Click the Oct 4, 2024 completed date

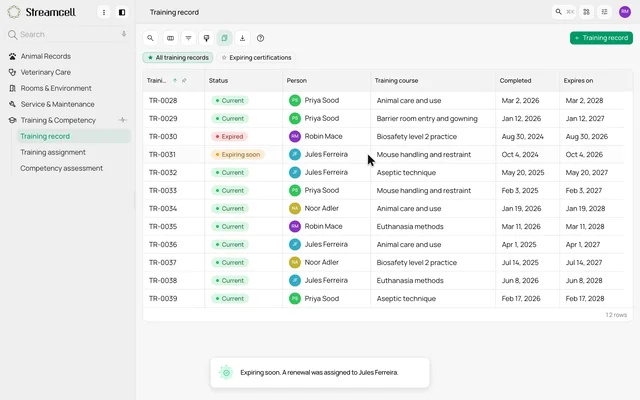click(x=520, y=154)
